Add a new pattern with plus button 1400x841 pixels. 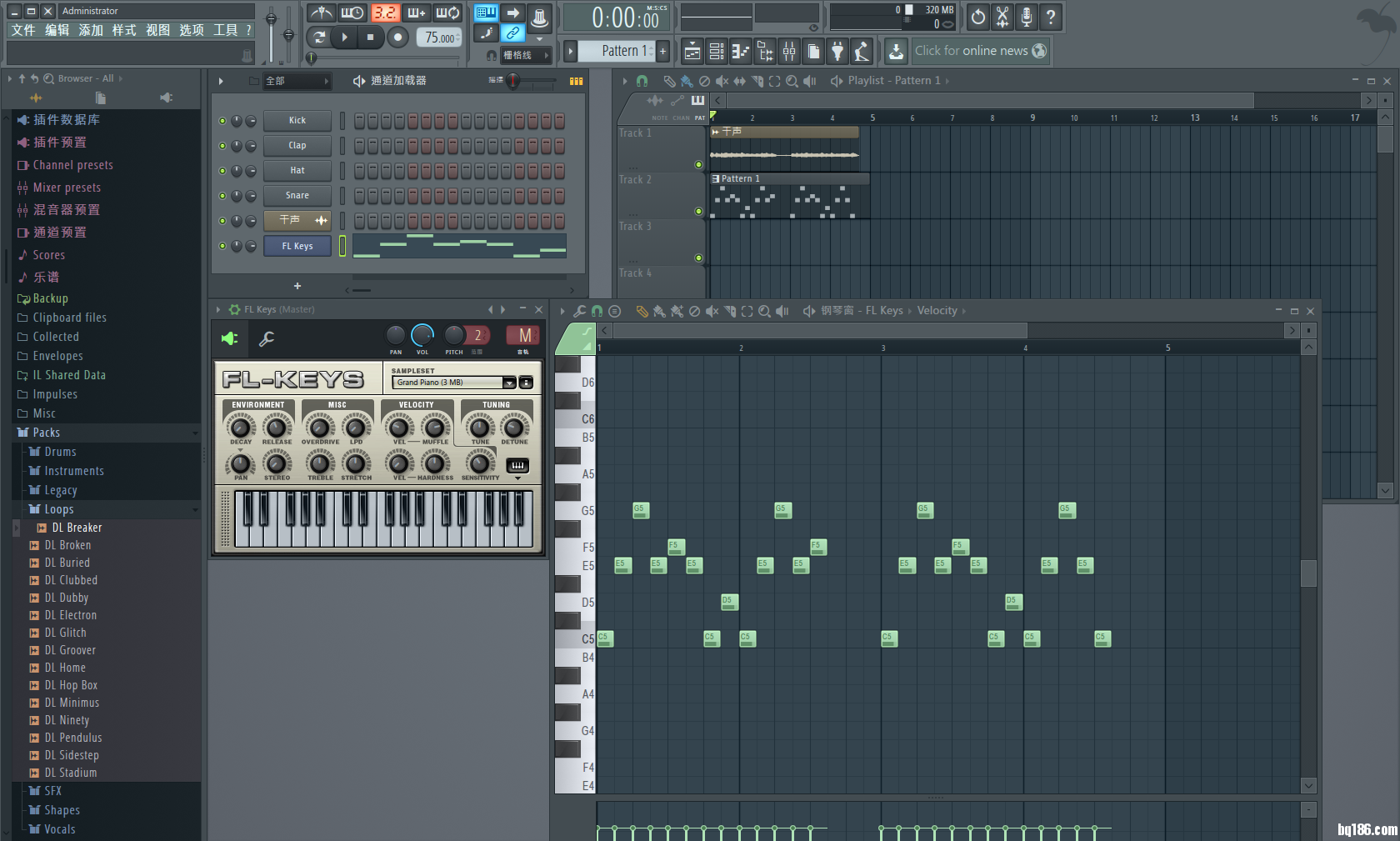tap(663, 51)
